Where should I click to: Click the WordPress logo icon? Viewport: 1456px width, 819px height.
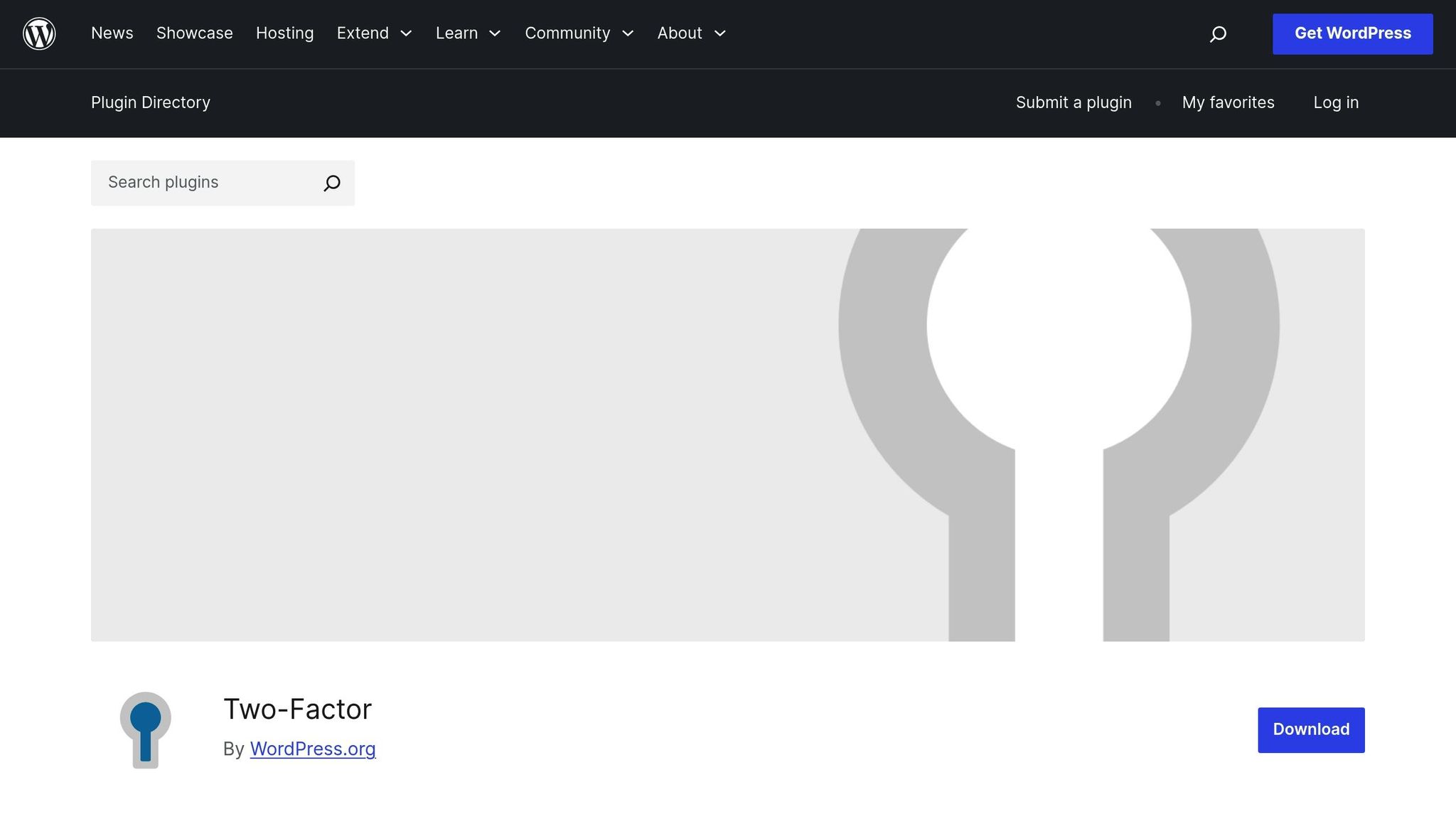(39, 33)
